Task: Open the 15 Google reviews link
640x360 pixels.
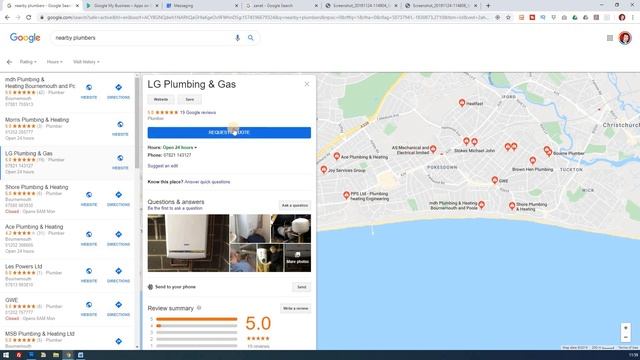Action: (x=198, y=113)
